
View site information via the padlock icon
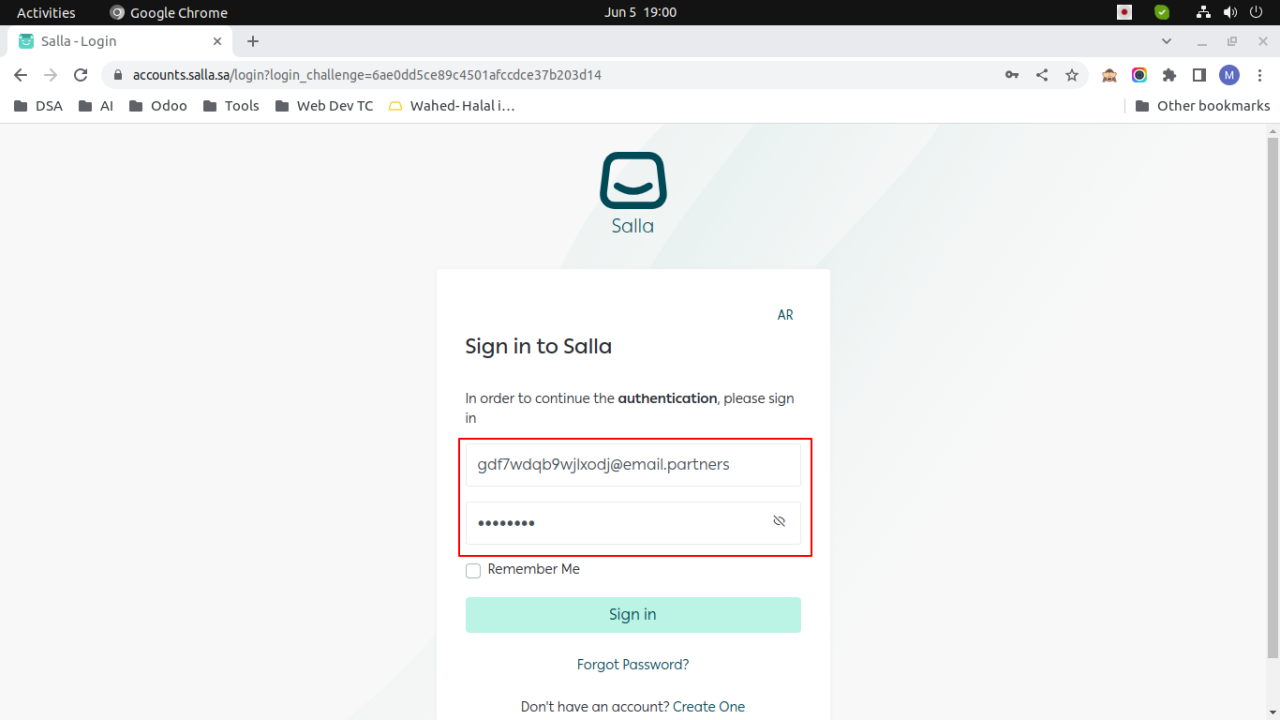point(117,74)
